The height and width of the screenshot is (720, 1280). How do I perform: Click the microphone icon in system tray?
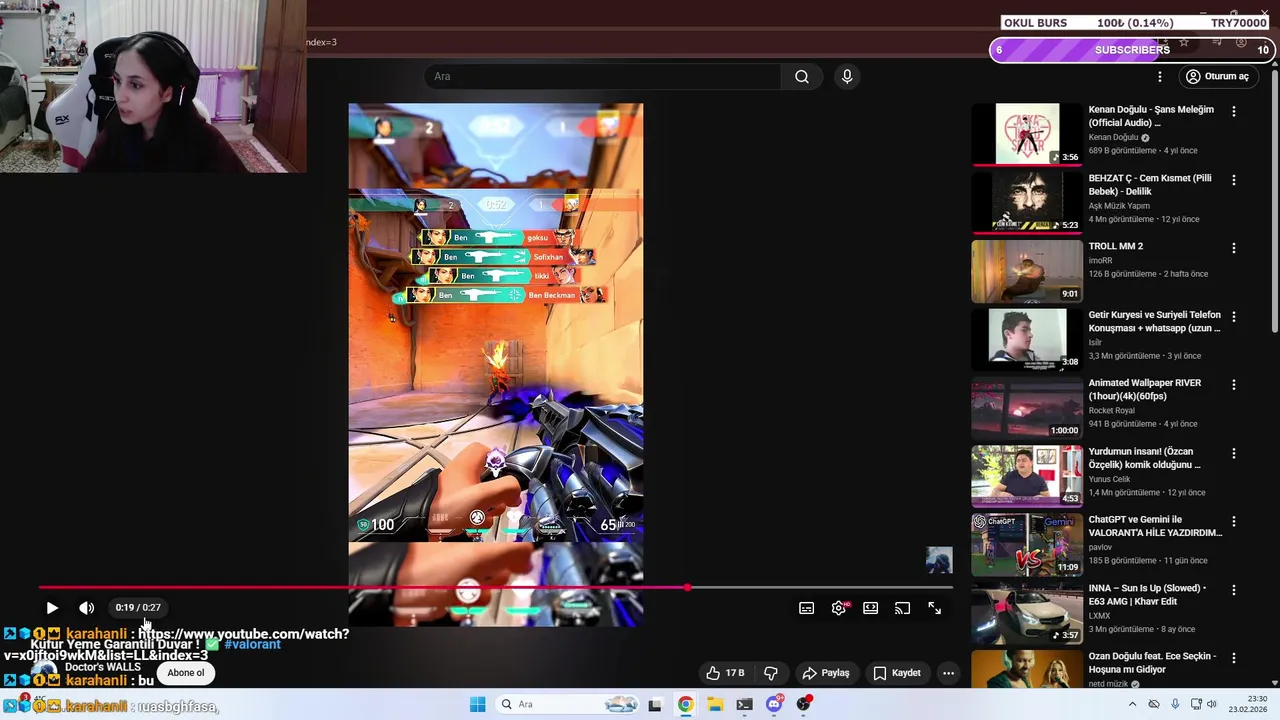coord(1175,705)
